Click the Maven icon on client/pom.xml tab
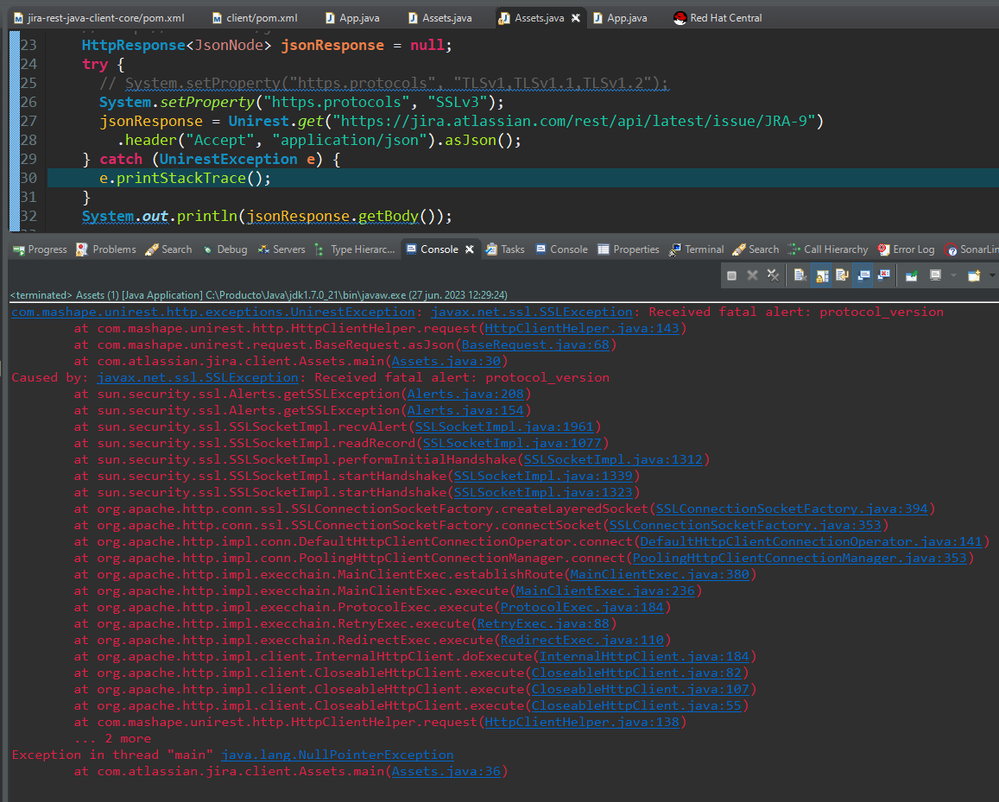This screenshot has width=999, height=802. [x=217, y=18]
